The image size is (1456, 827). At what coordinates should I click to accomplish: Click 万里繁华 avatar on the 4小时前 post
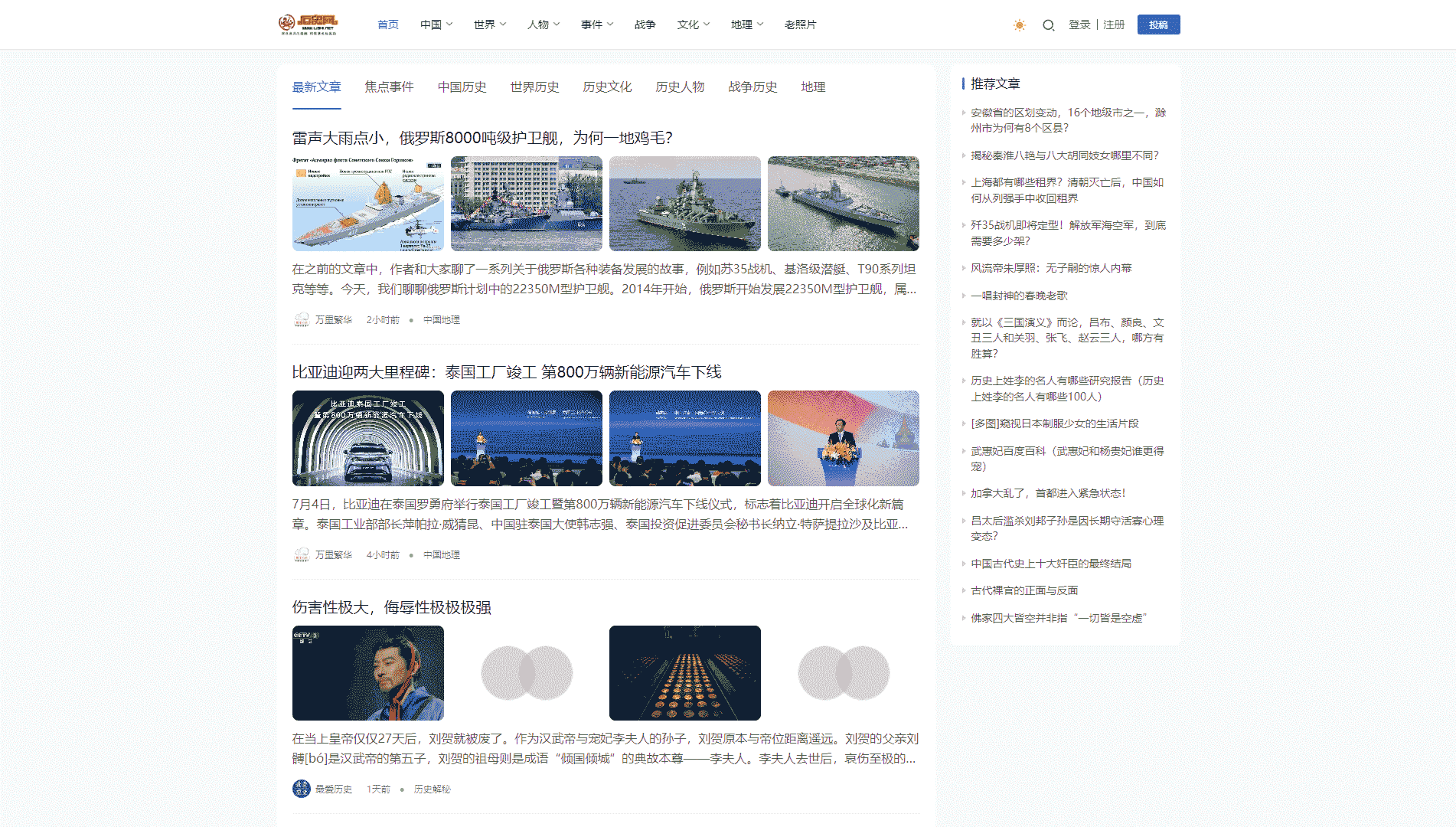[302, 554]
